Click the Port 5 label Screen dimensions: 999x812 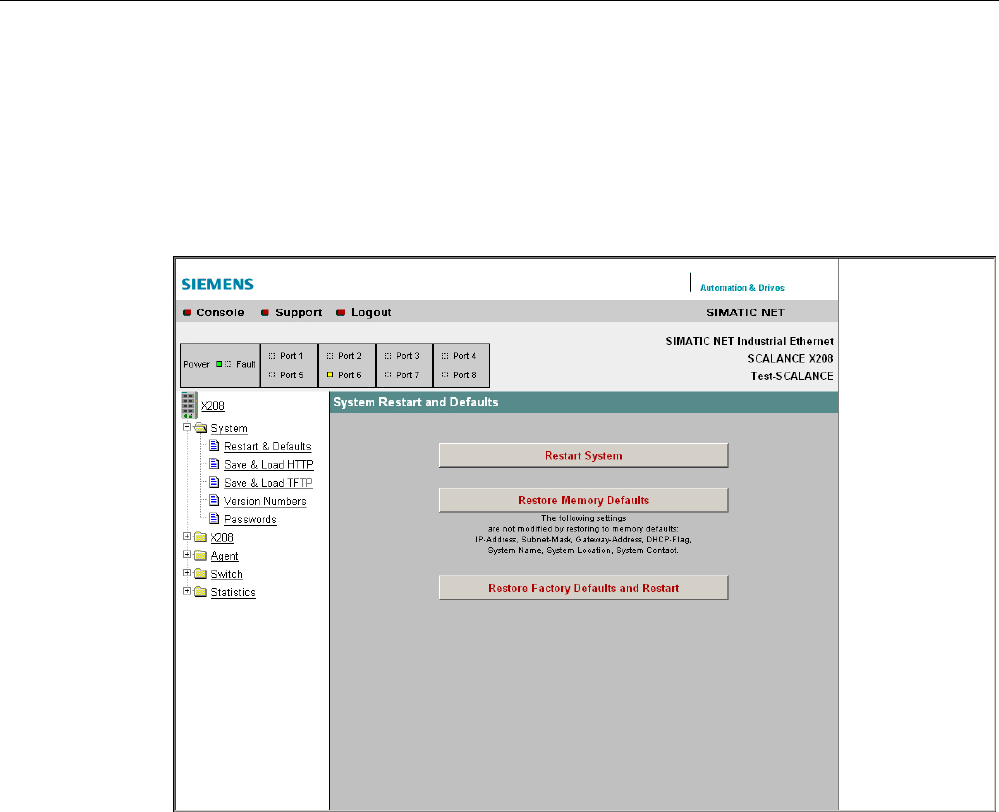coord(292,375)
